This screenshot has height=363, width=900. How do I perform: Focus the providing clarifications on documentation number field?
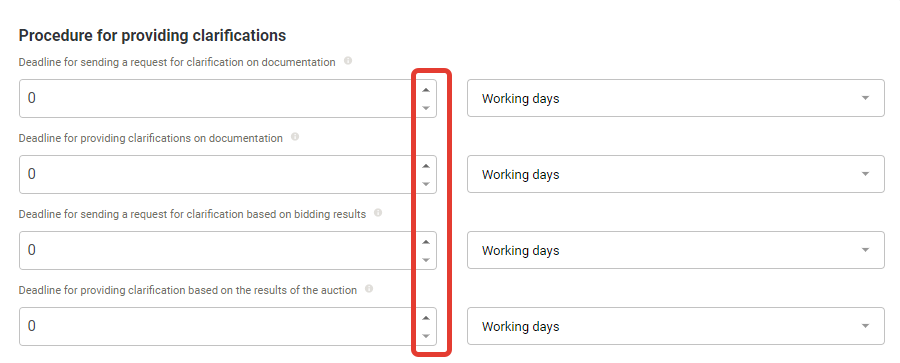[218, 174]
